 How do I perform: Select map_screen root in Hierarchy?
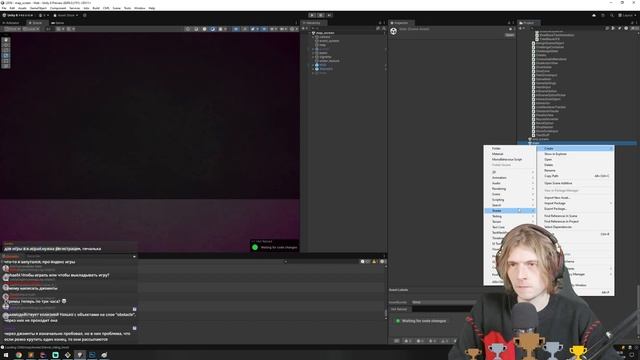point(325,33)
